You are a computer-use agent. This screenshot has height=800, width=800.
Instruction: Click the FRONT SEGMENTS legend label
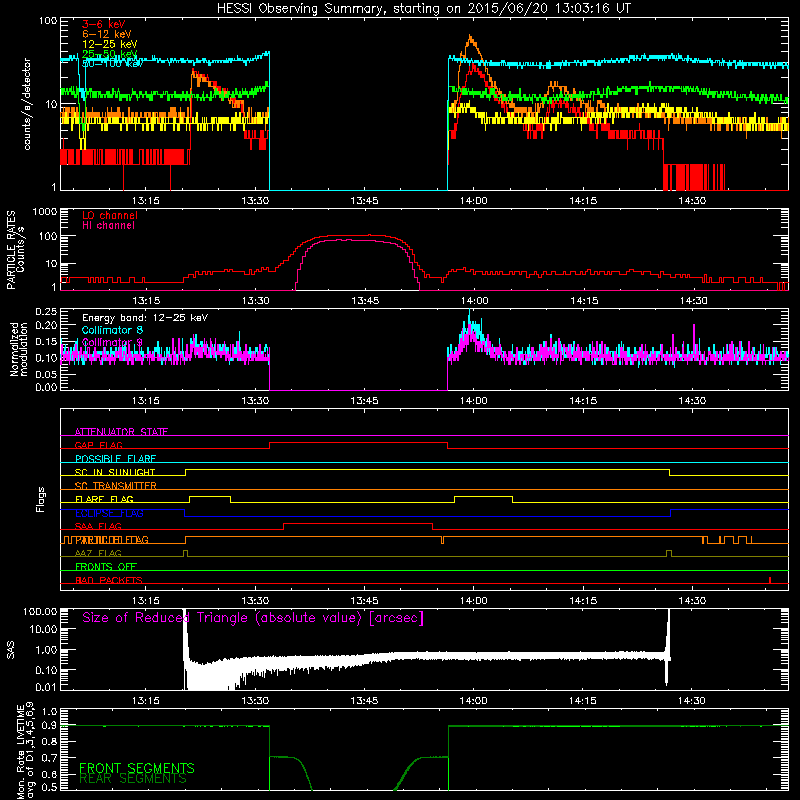point(137,768)
